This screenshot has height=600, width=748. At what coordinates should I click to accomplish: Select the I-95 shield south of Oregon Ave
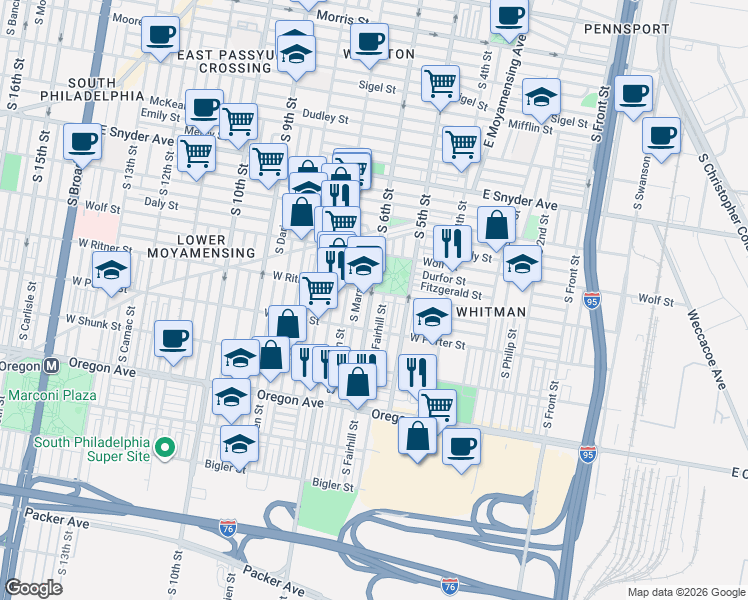coord(588,454)
